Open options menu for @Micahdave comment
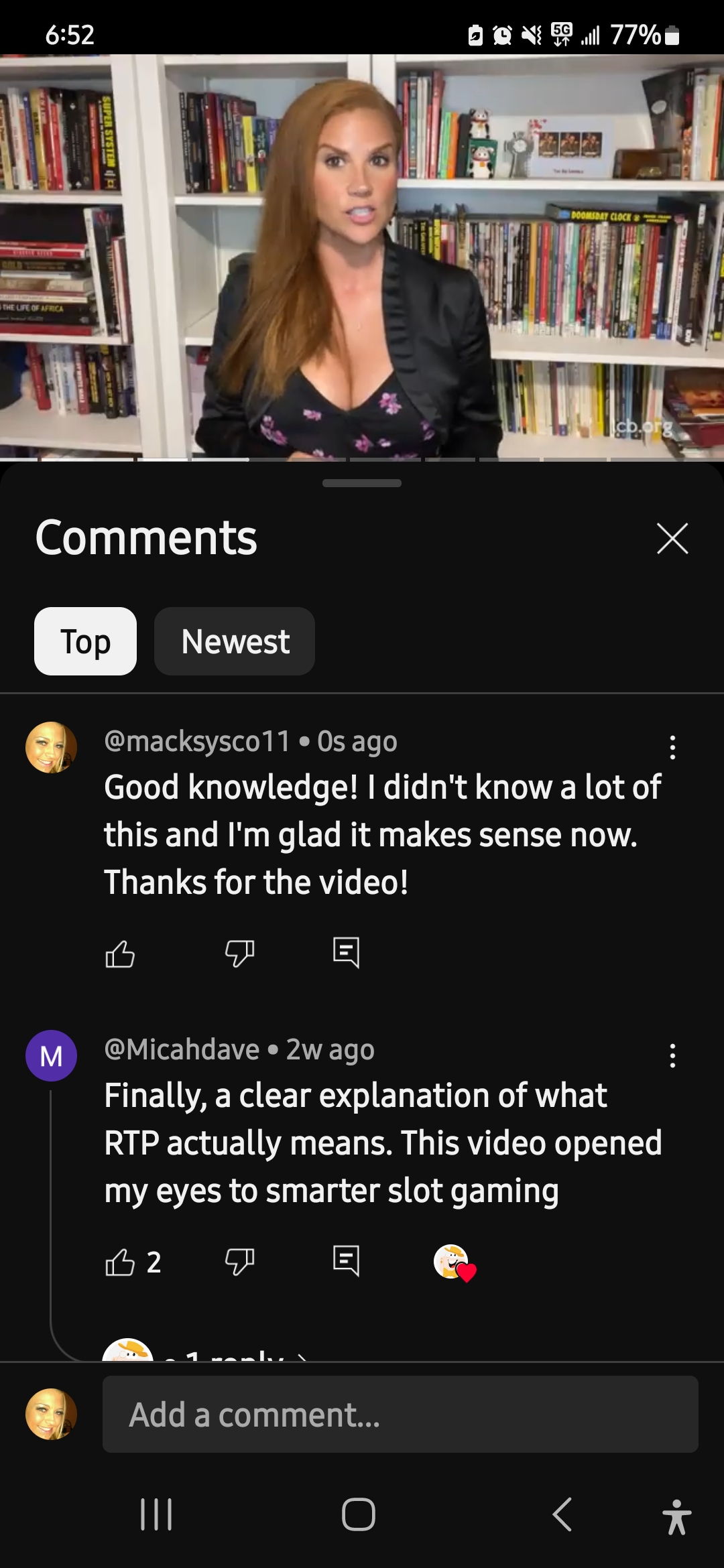Image resolution: width=724 pixels, height=1568 pixels. [x=672, y=1056]
